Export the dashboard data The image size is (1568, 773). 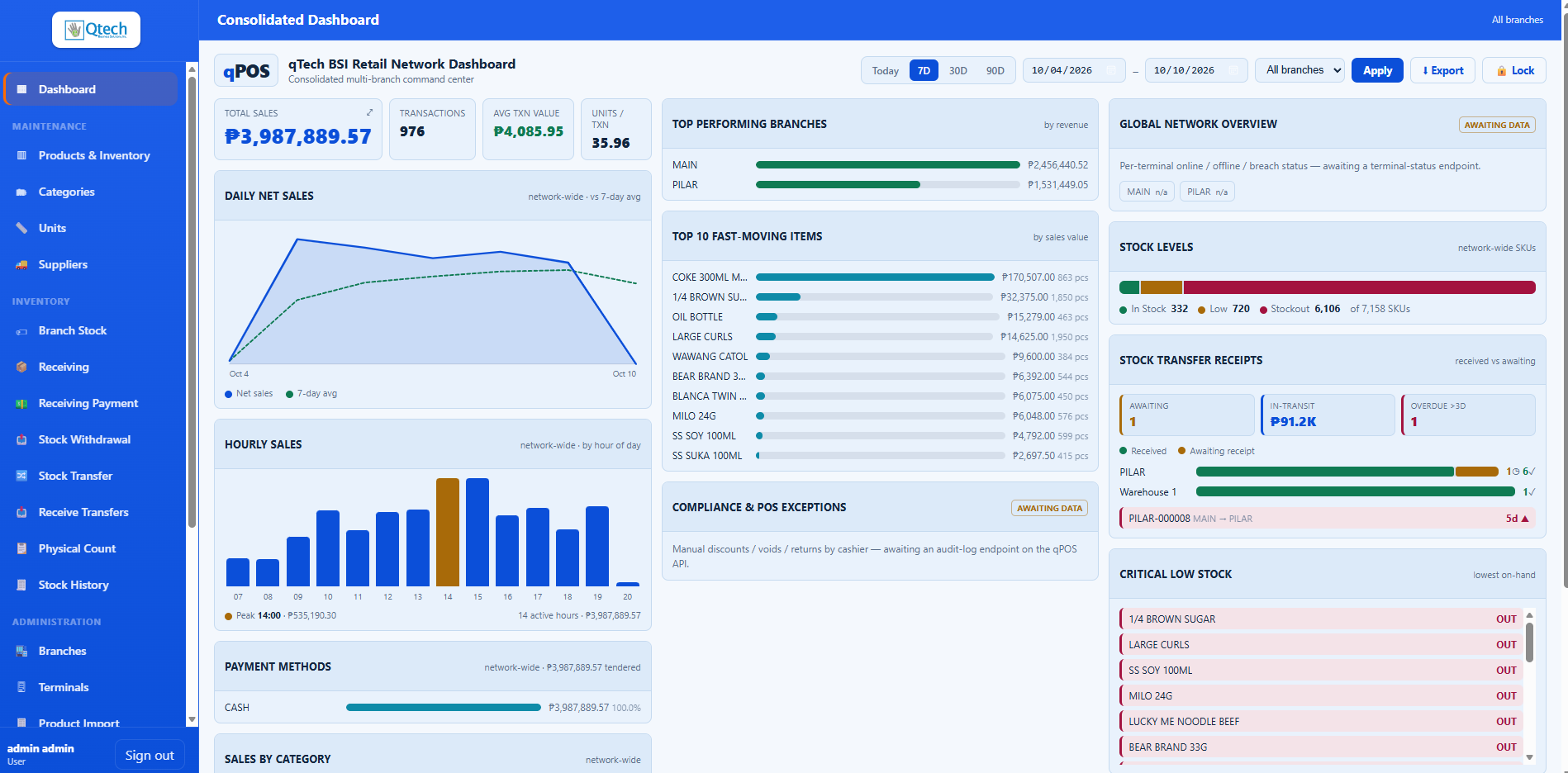click(1442, 70)
